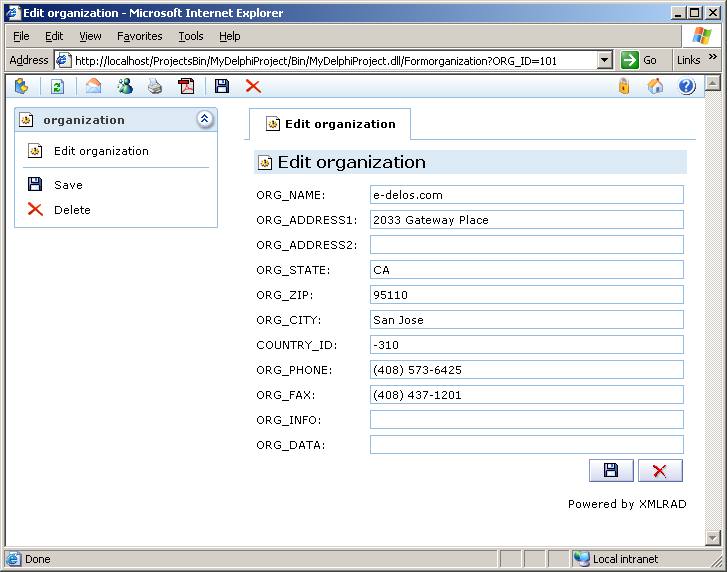Open the address bar dropdown arrow
Image resolution: width=727 pixels, height=572 pixels.
click(604, 60)
